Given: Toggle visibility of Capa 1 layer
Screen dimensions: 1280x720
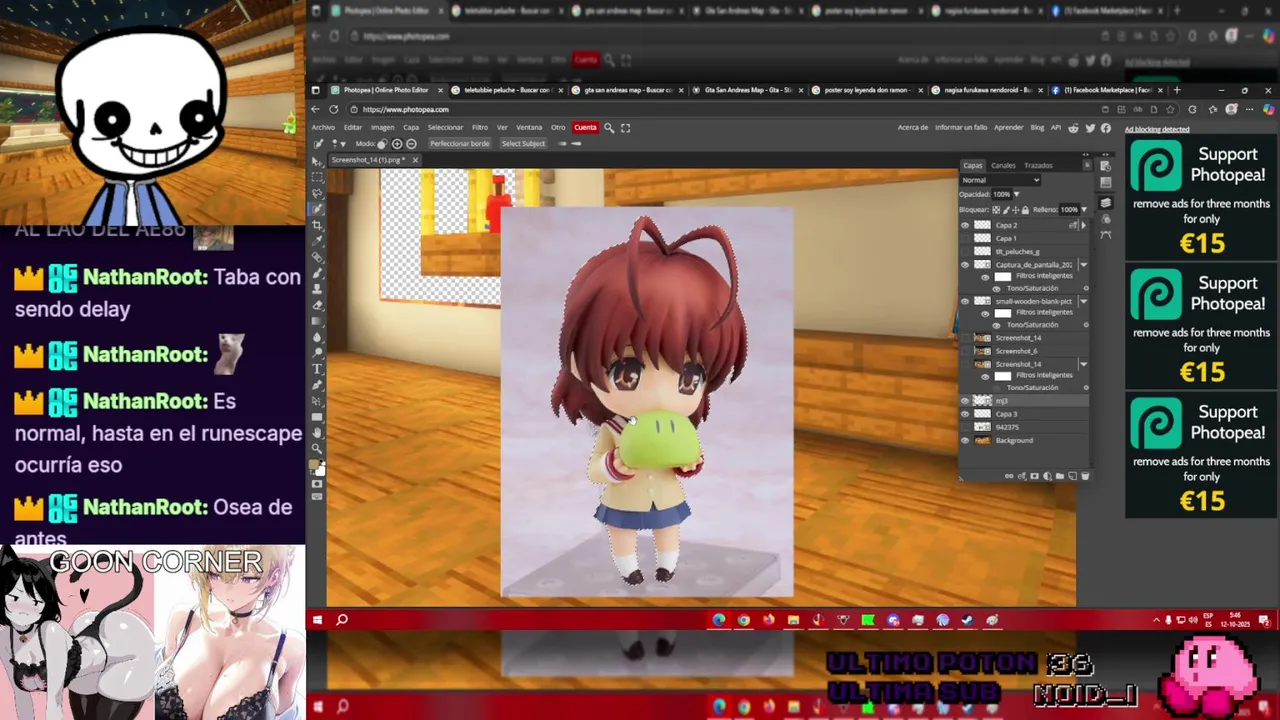Looking at the screenshot, I should [965, 239].
